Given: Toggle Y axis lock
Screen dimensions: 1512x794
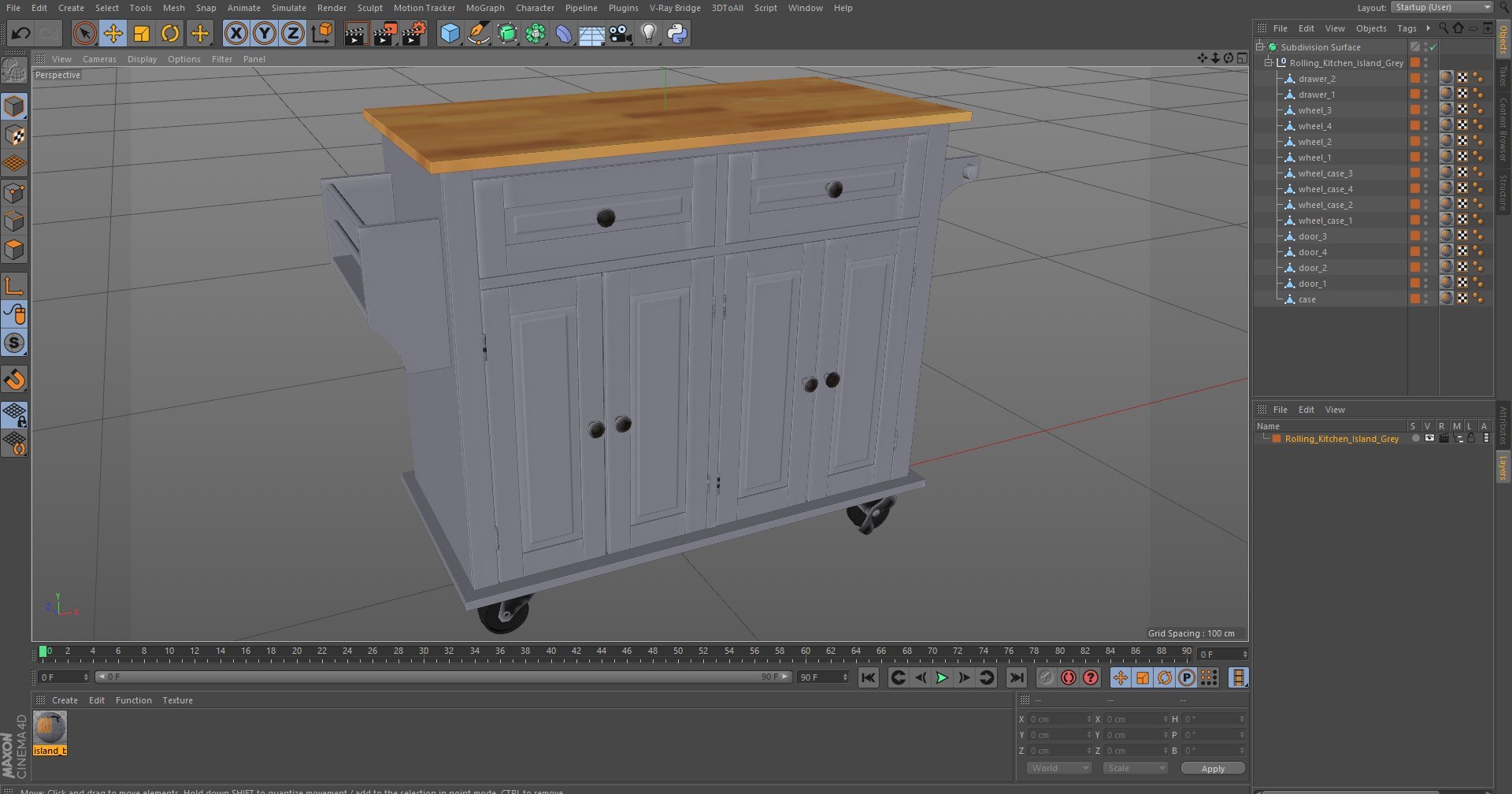Looking at the screenshot, I should (265, 33).
